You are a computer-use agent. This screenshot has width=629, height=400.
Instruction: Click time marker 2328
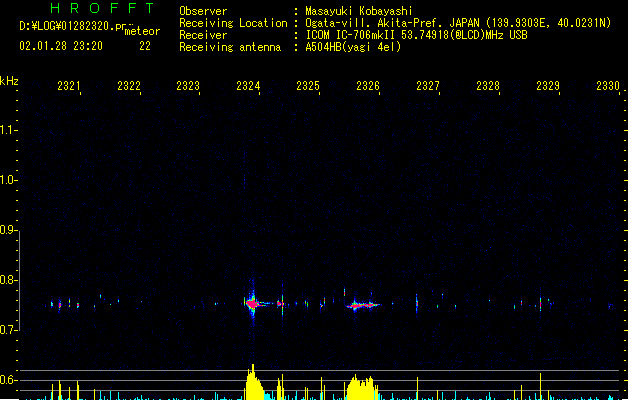click(488, 85)
